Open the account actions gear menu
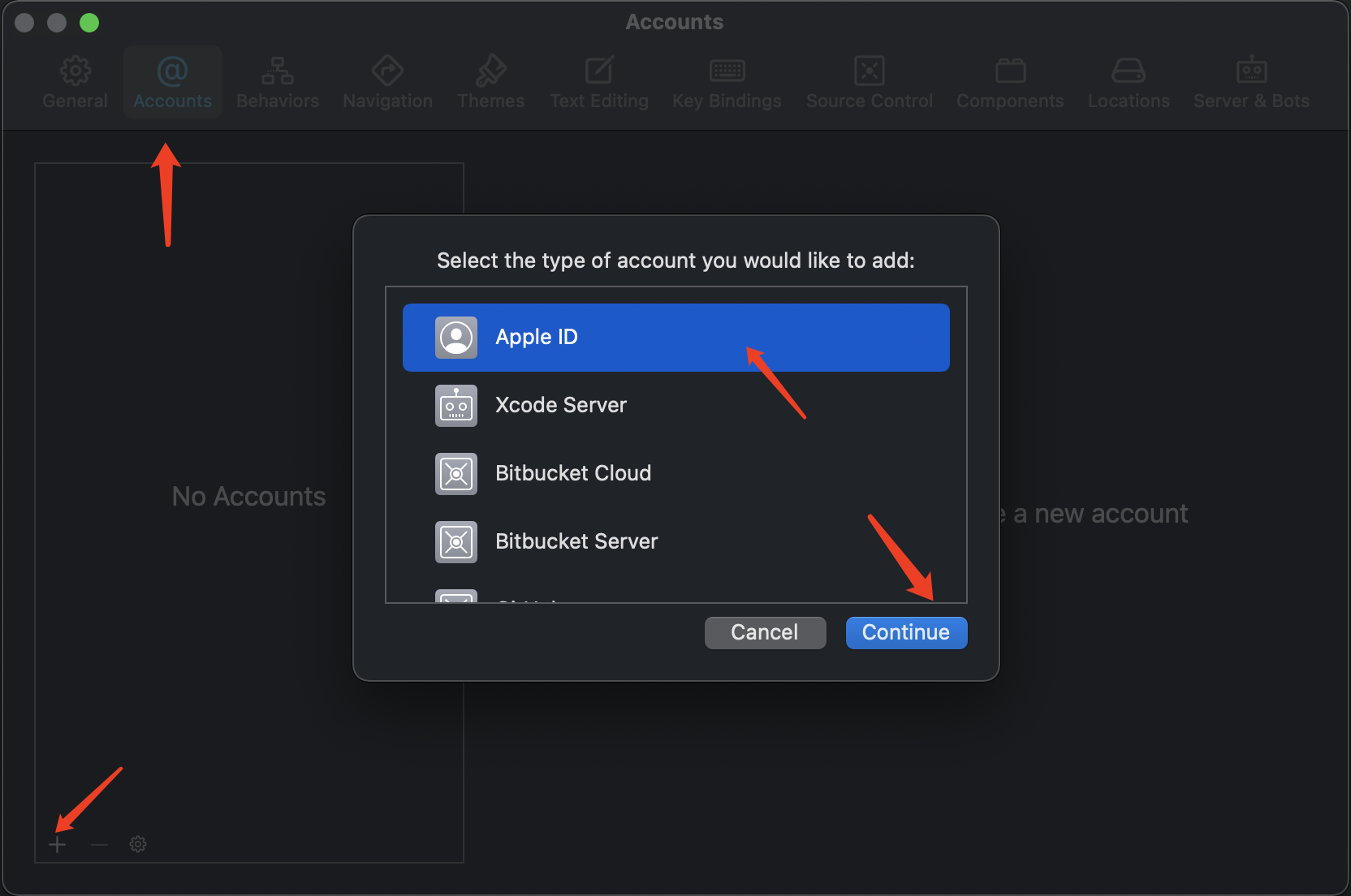The width and height of the screenshot is (1351, 896). click(x=138, y=845)
